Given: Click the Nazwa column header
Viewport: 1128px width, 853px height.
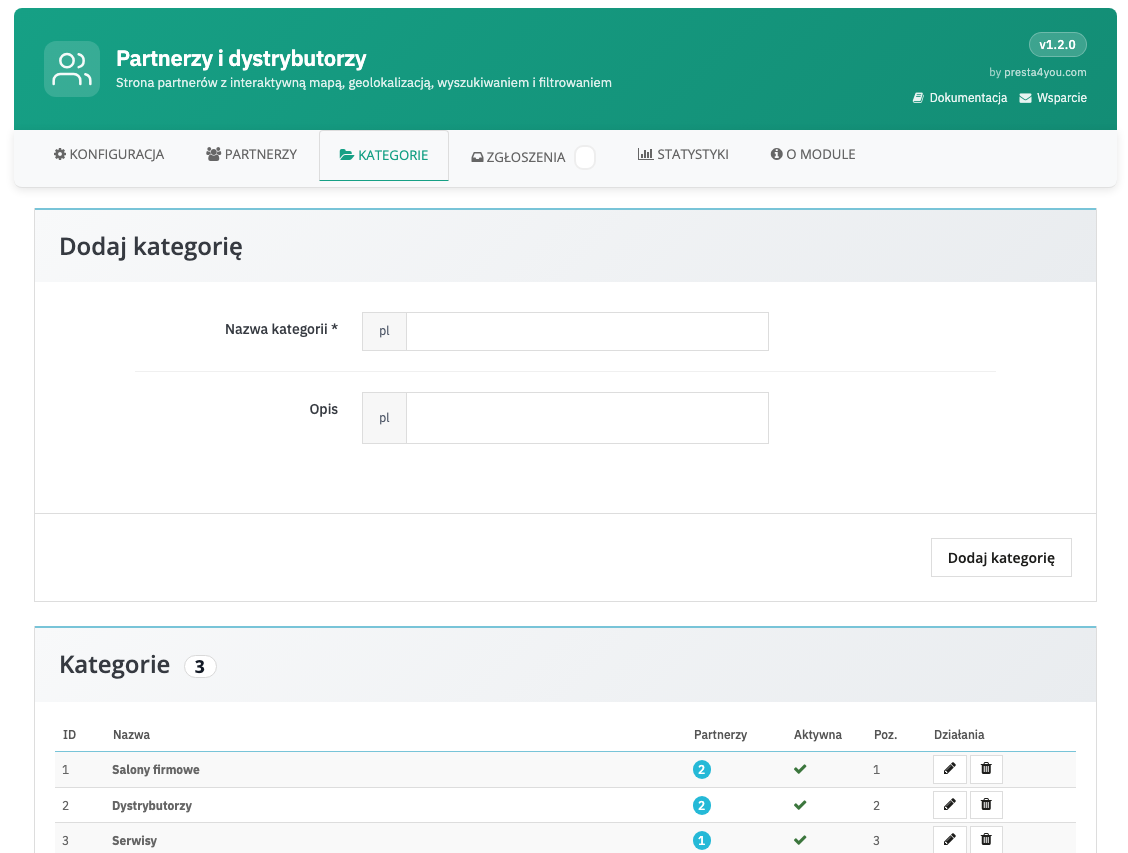Looking at the screenshot, I should point(132,734).
